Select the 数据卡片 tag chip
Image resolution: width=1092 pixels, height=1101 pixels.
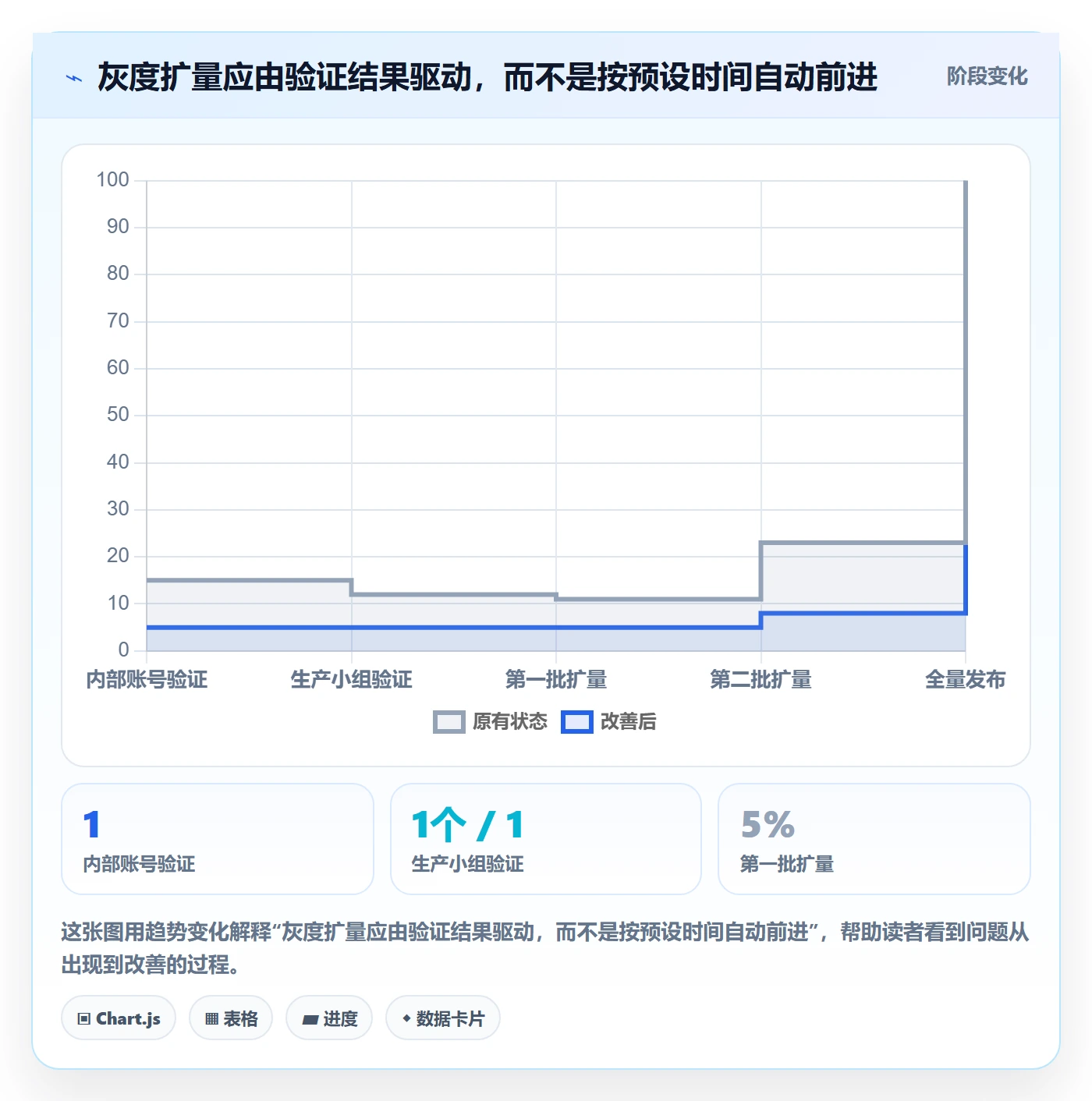click(x=443, y=1018)
